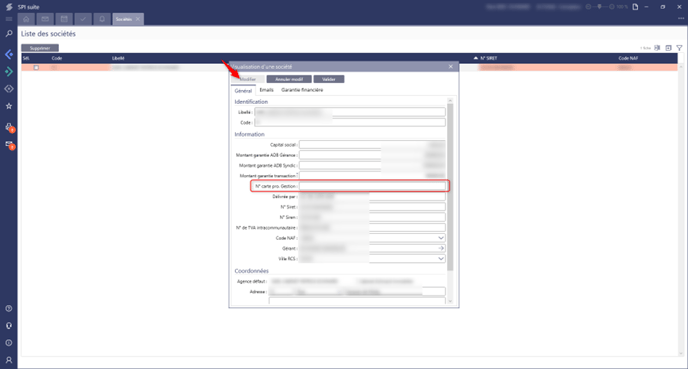Click the Modifier button
This screenshot has height=369, width=688.
(x=248, y=79)
